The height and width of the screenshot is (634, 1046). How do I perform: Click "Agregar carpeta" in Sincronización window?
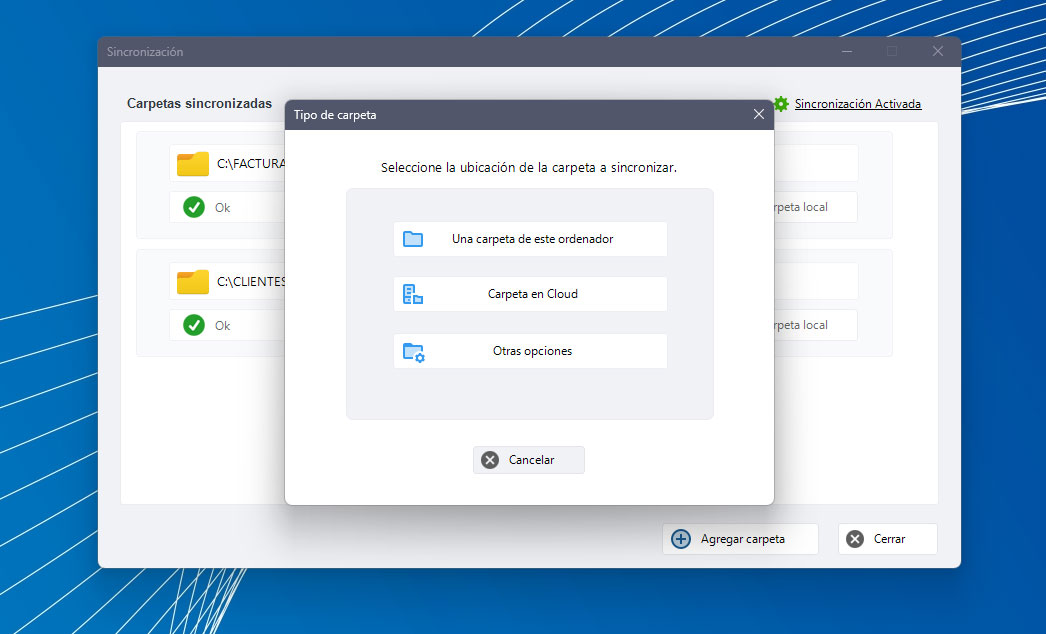[x=740, y=539]
